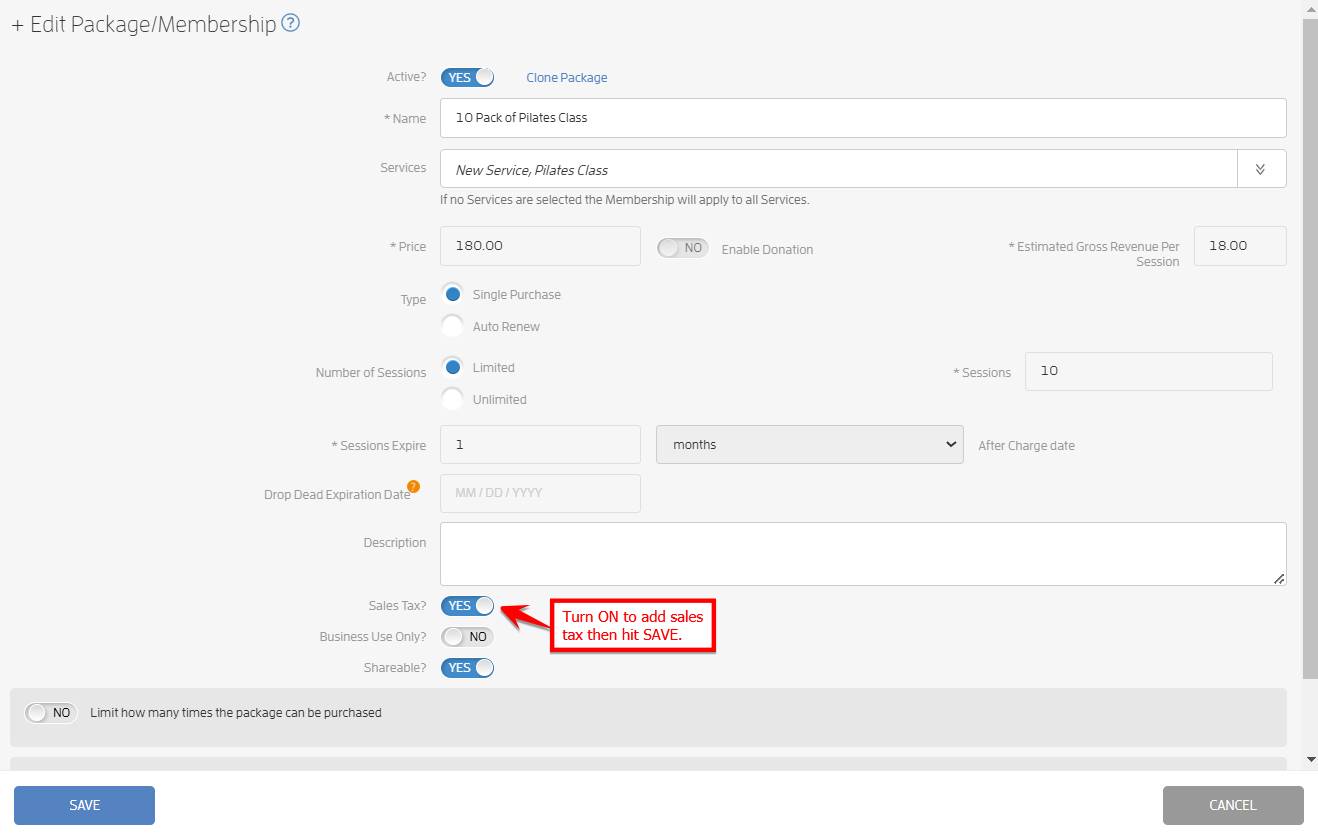Click the 'Enable Donation' label

point(767,250)
